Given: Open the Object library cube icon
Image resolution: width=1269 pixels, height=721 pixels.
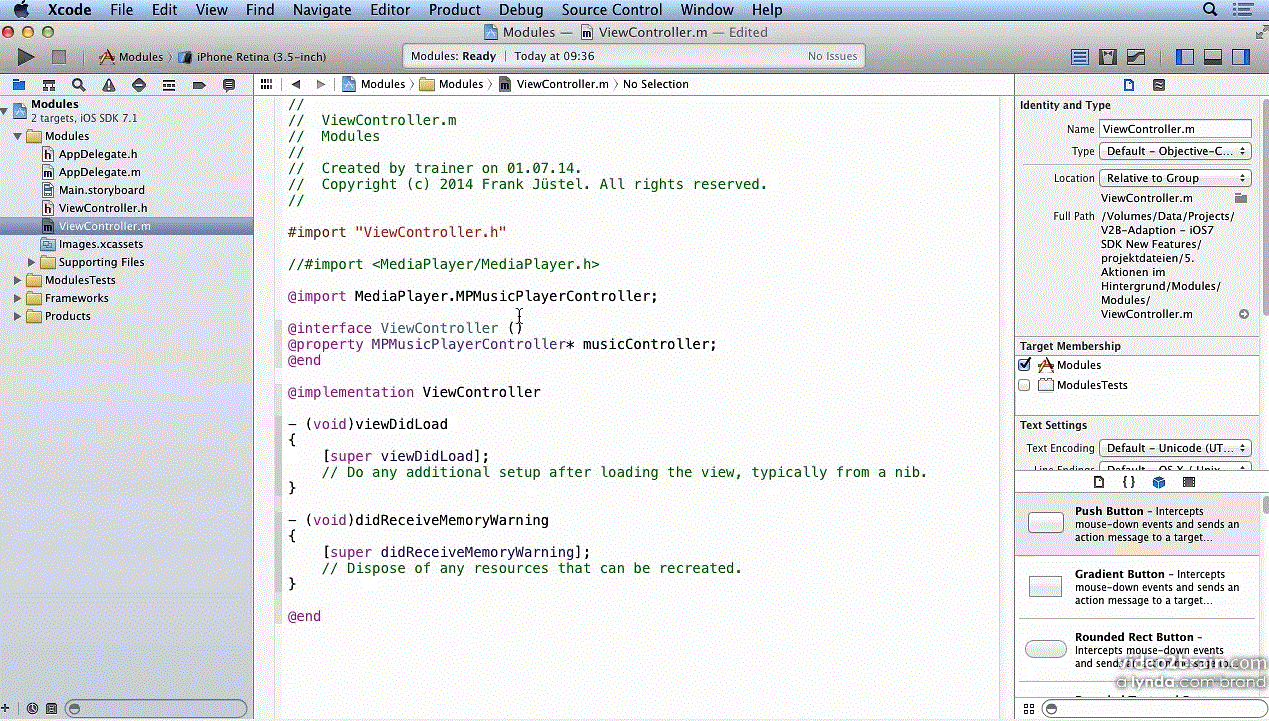Looking at the screenshot, I should 1159,482.
